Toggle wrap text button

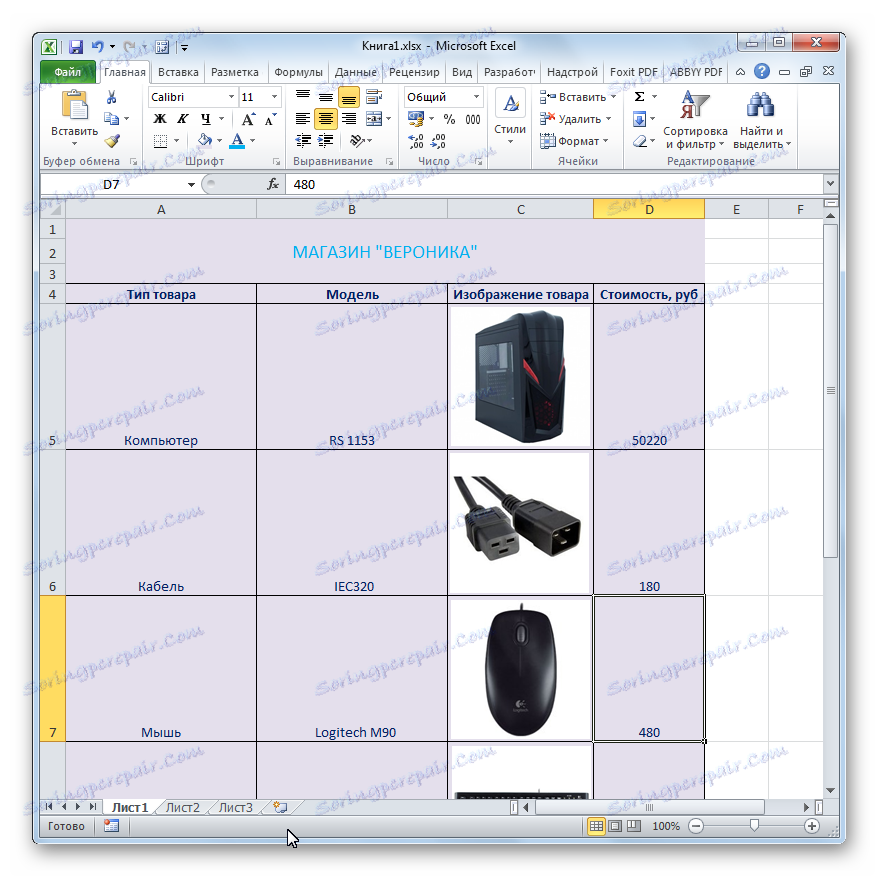[374, 97]
